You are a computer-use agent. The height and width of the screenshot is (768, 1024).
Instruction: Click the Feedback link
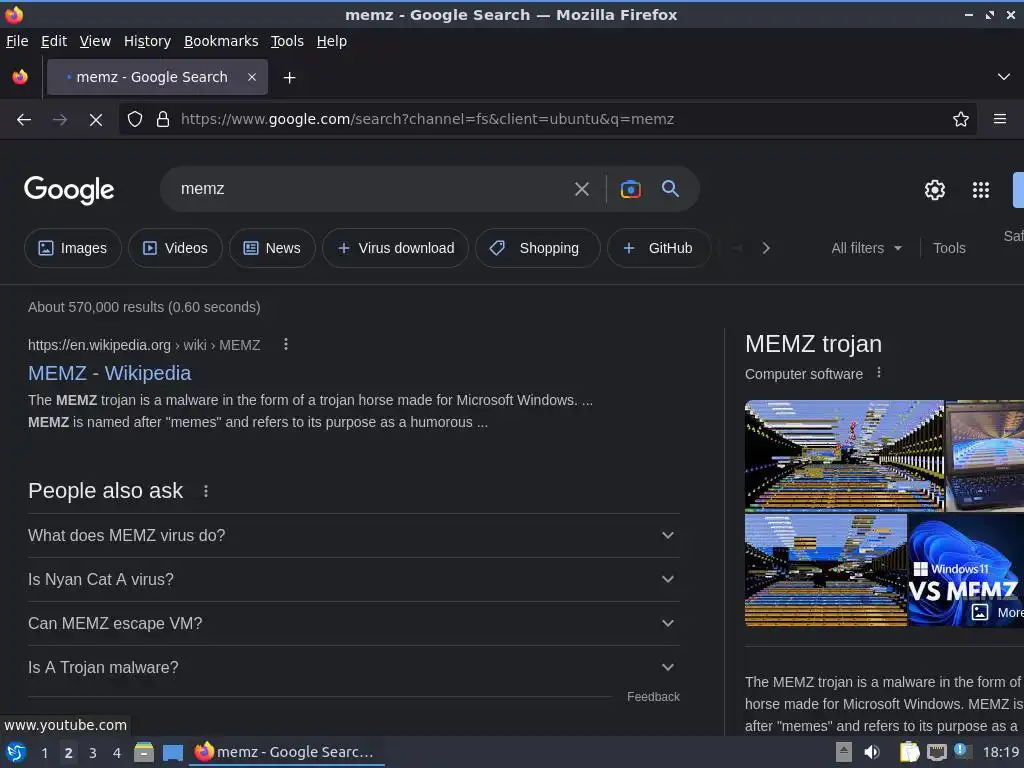tap(653, 697)
